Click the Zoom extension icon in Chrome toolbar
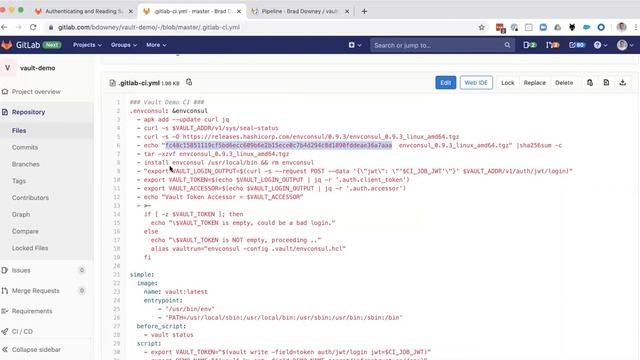This screenshot has height=360, width=640. (x=543, y=27)
